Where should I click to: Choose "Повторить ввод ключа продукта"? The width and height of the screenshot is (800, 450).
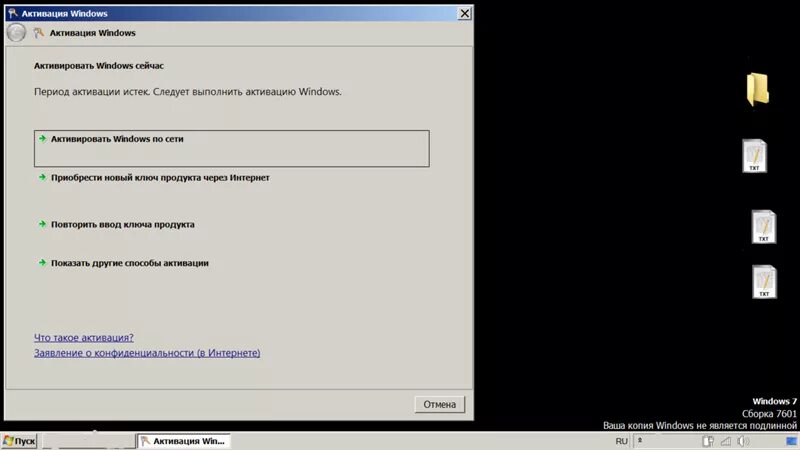(x=122, y=224)
